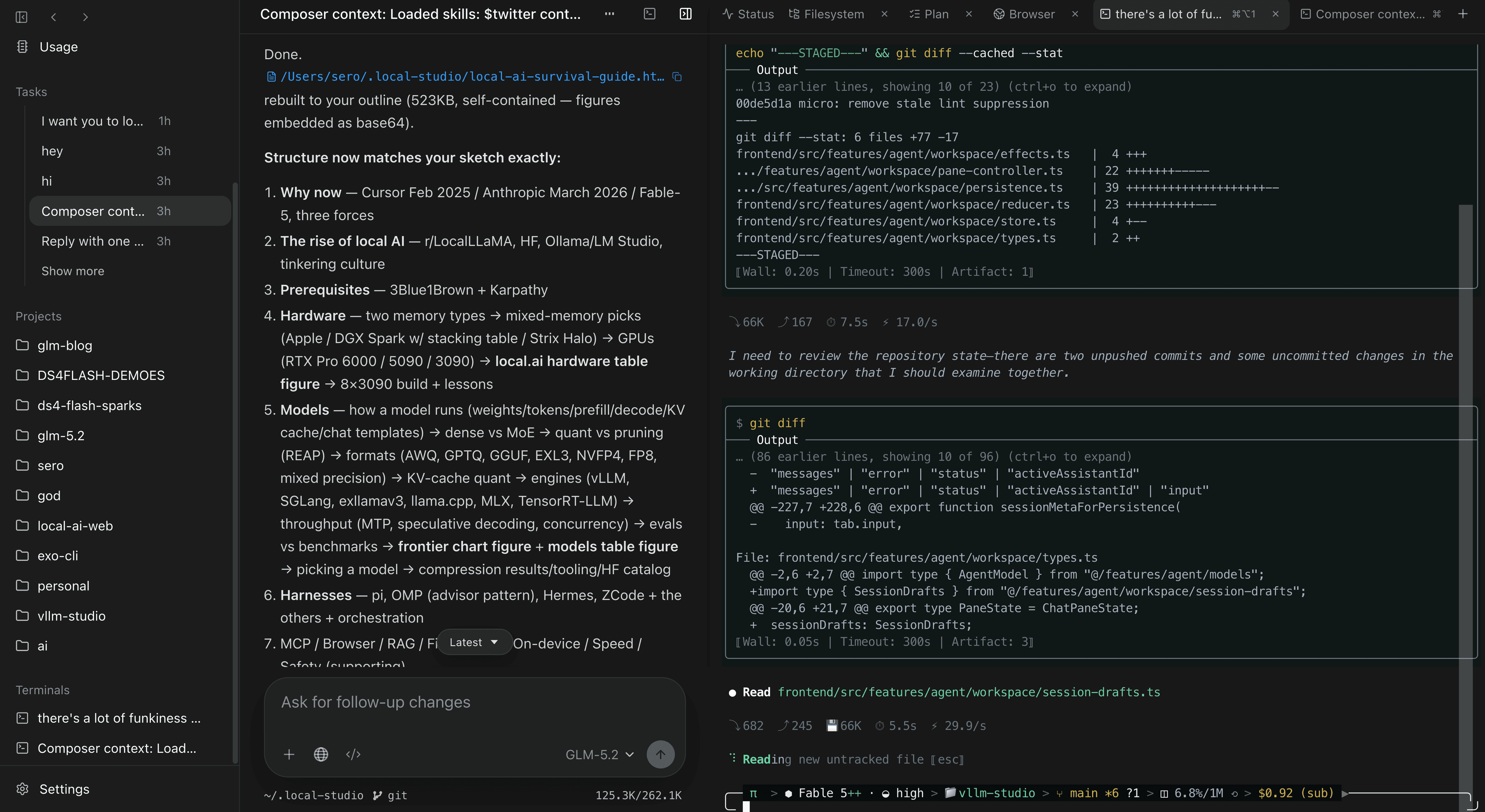Close the 'there's a lot of fu...' tab
This screenshot has width=1485, height=812.
pos(1276,14)
